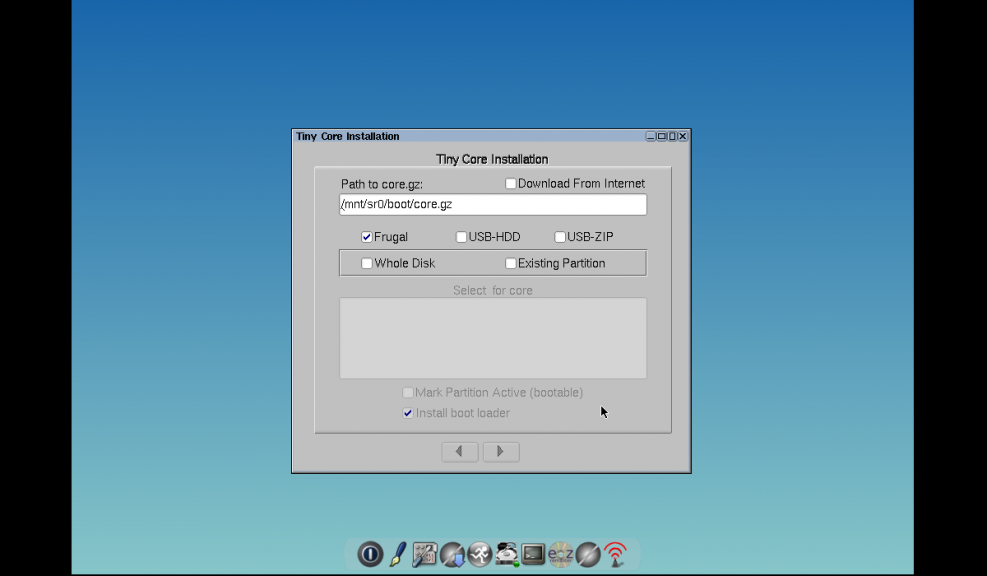Launch the aterm terminal icon
Viewport: 987px width, 576px height.
pyautogui.click(x=534, y=553)
